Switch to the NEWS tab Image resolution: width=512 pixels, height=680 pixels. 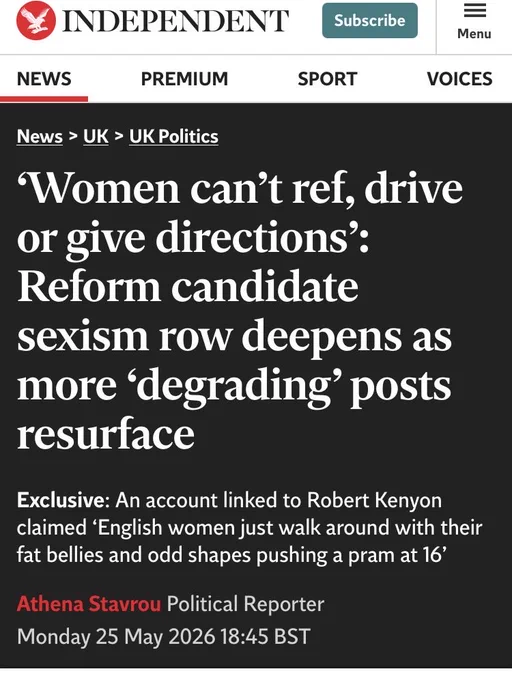[x=44, y=79]
